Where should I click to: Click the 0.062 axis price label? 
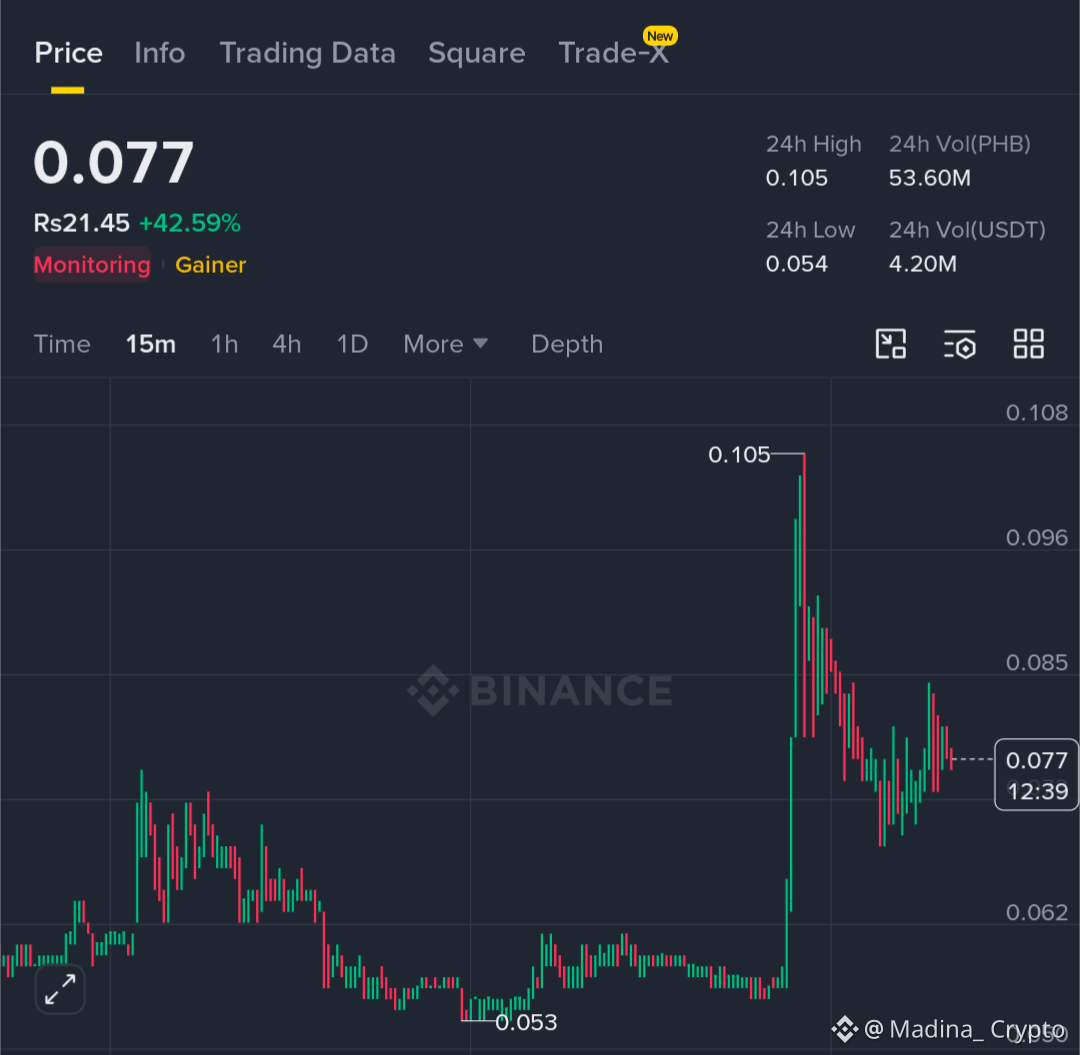pyautogui.click(x=1037, y=913)
